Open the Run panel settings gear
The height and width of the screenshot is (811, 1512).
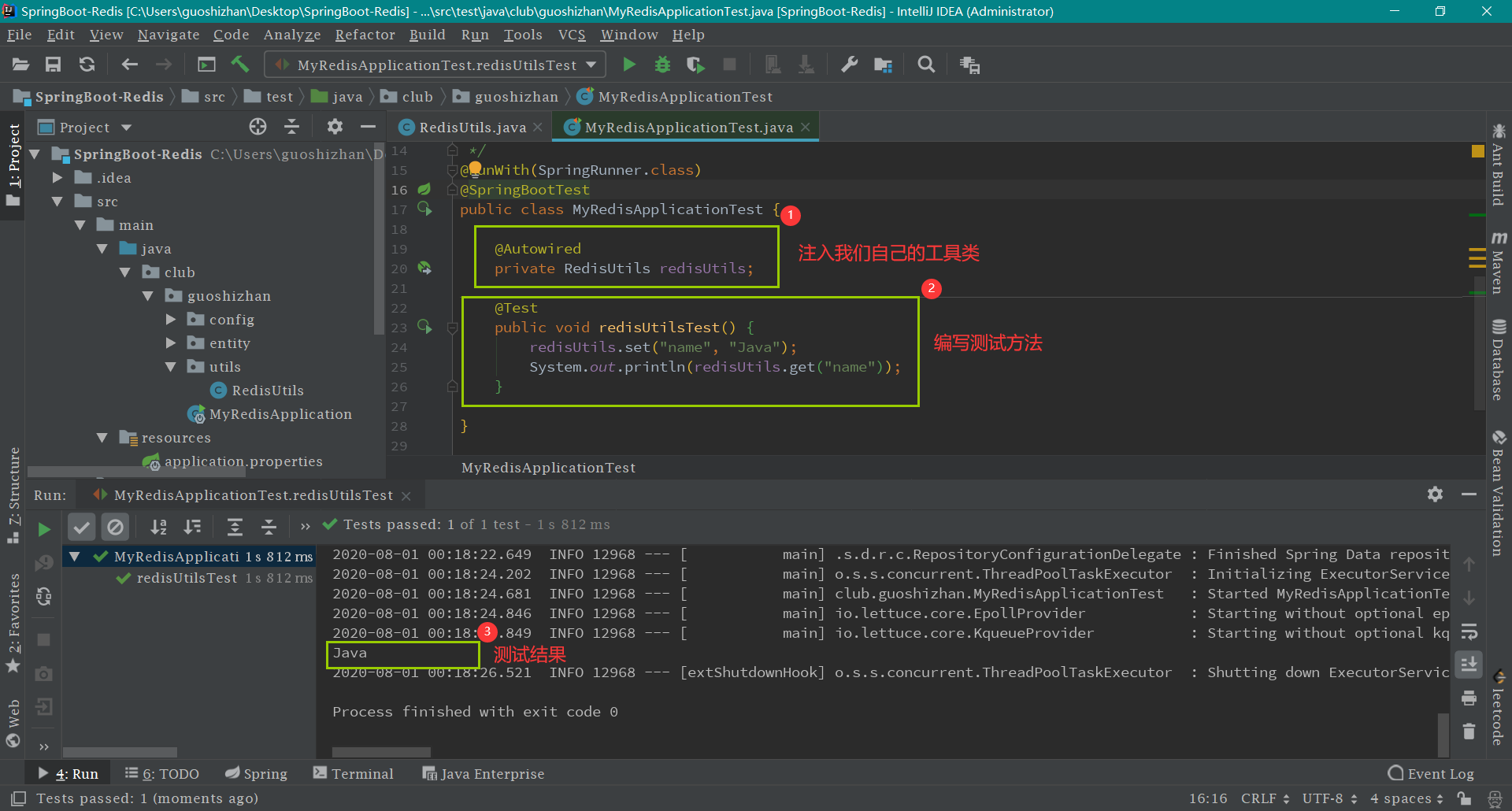tap(1435, 494)
